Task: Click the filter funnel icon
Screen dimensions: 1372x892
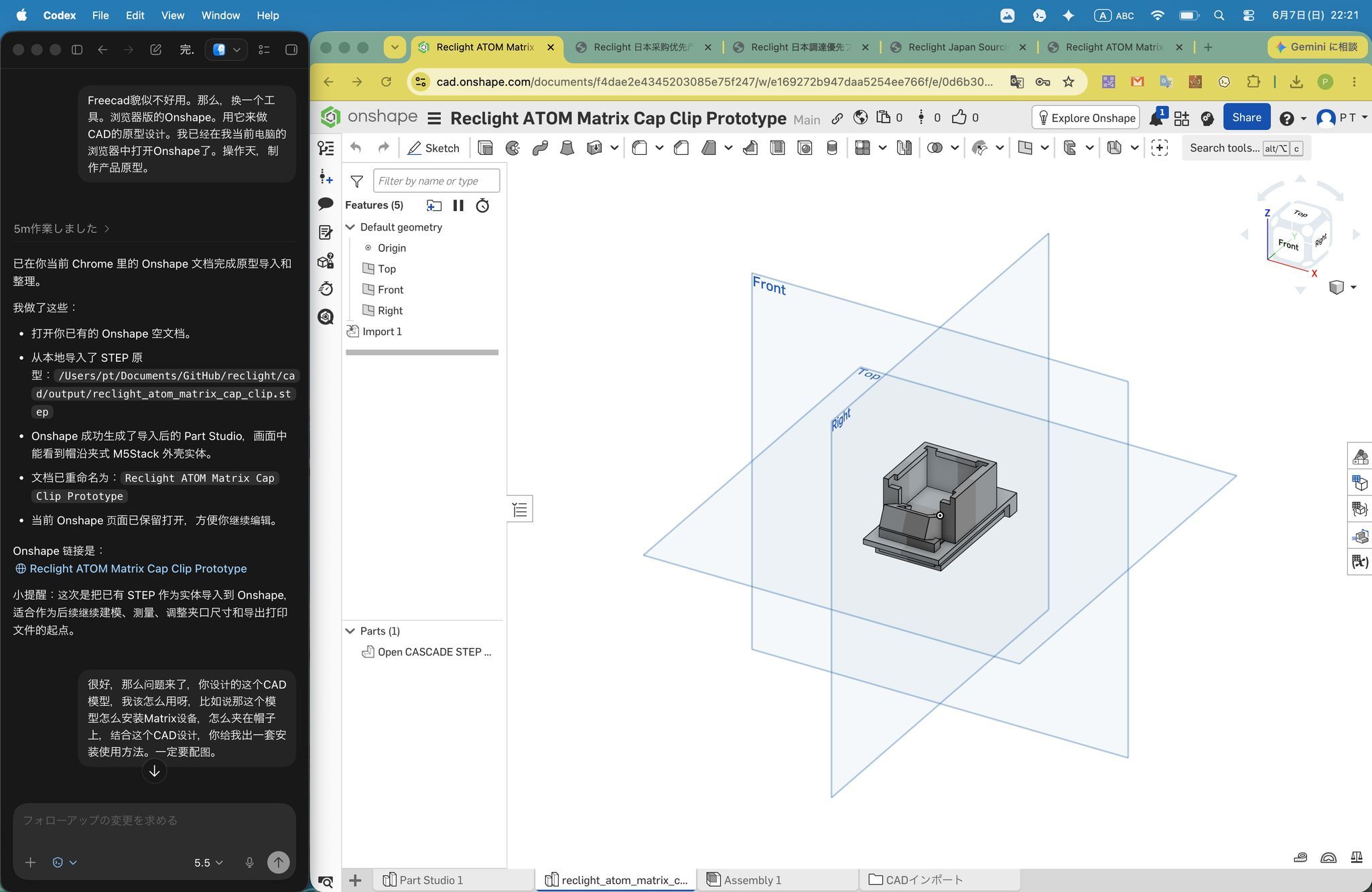Action: (x=356, y=181)
